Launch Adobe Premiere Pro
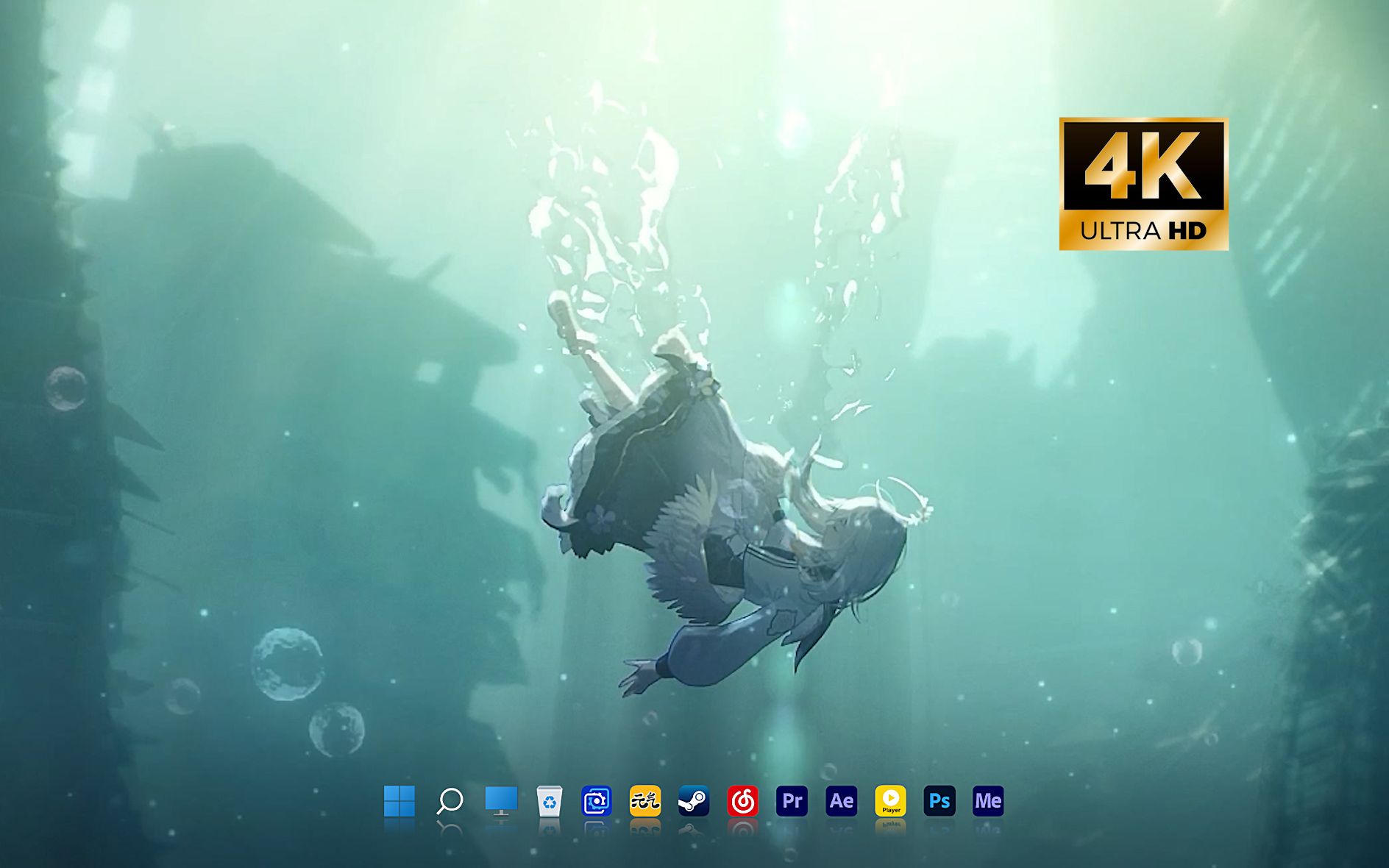This screenshot has height=868, width=1389. (792, 801)
